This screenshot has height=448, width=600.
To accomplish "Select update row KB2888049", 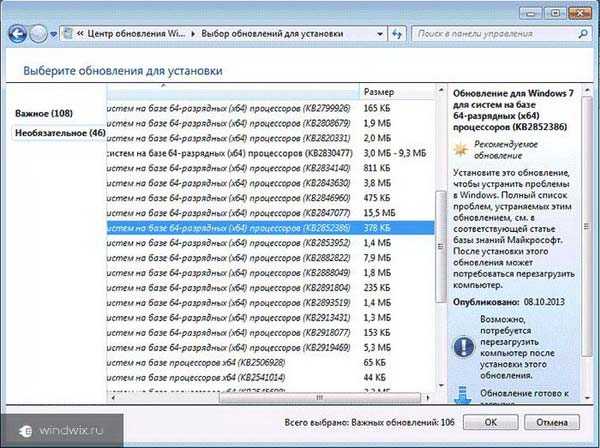I will pos(271,273).
